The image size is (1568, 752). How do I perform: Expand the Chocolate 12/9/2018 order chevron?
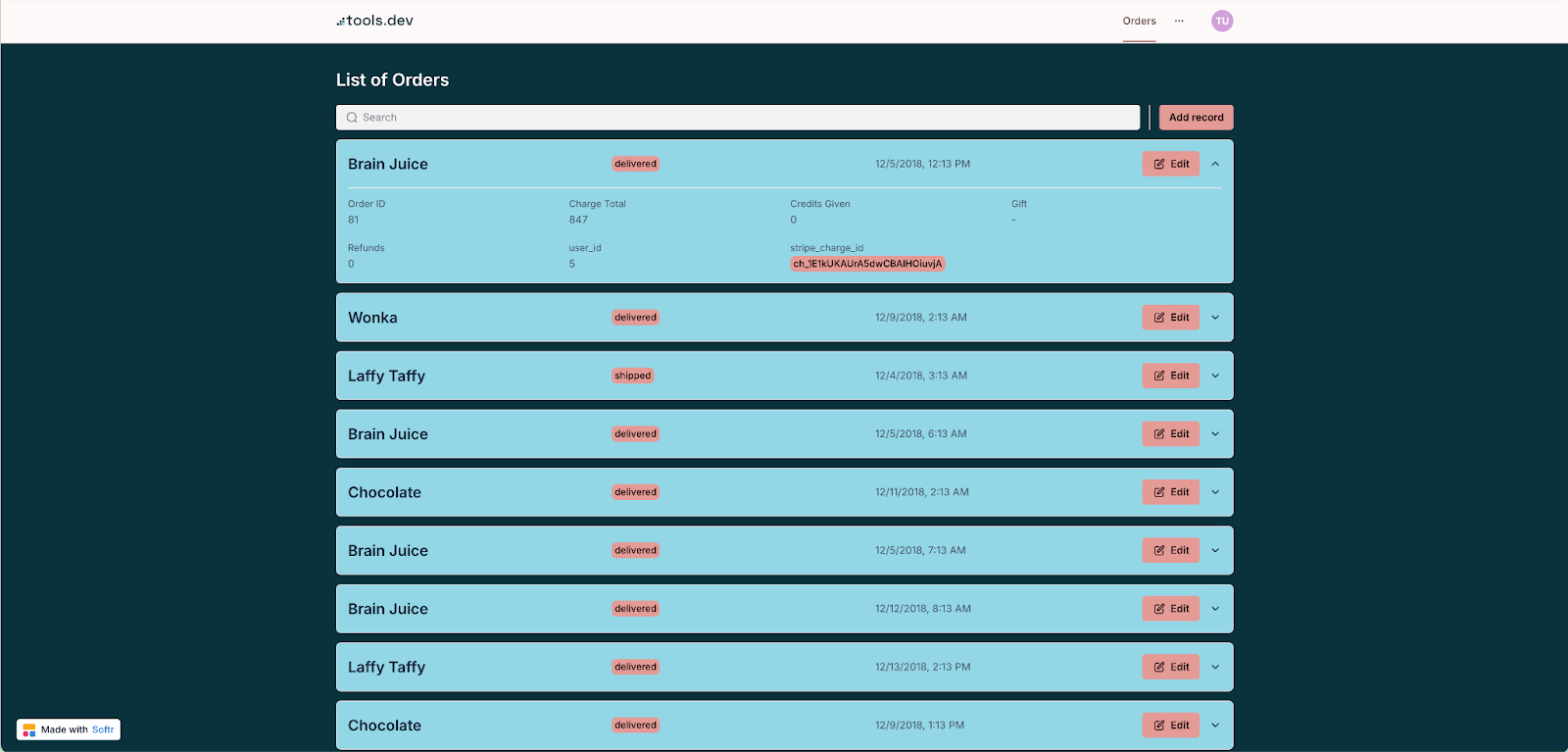(1215, 726)
